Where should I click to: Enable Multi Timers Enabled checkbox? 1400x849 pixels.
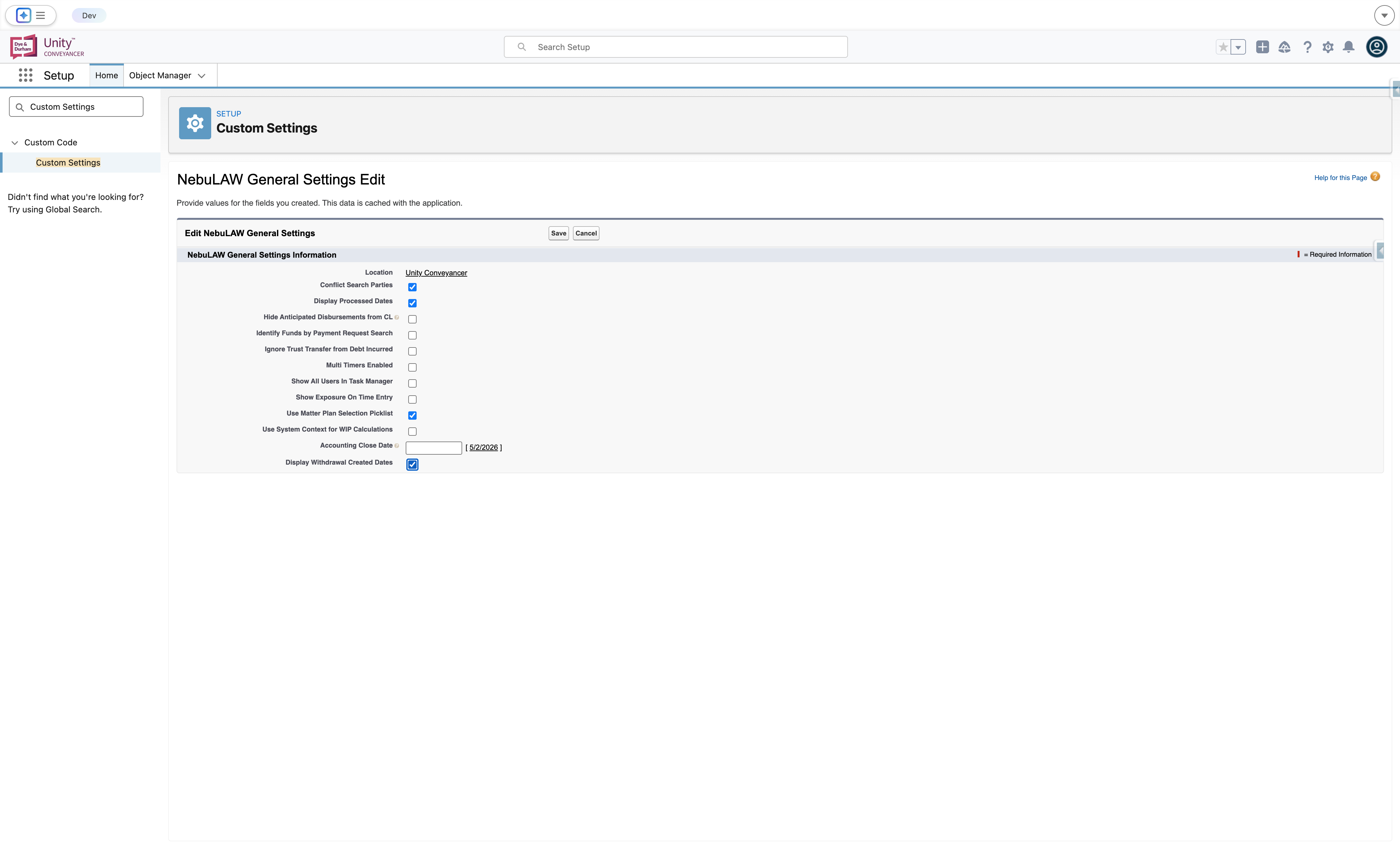coord(412,367)
